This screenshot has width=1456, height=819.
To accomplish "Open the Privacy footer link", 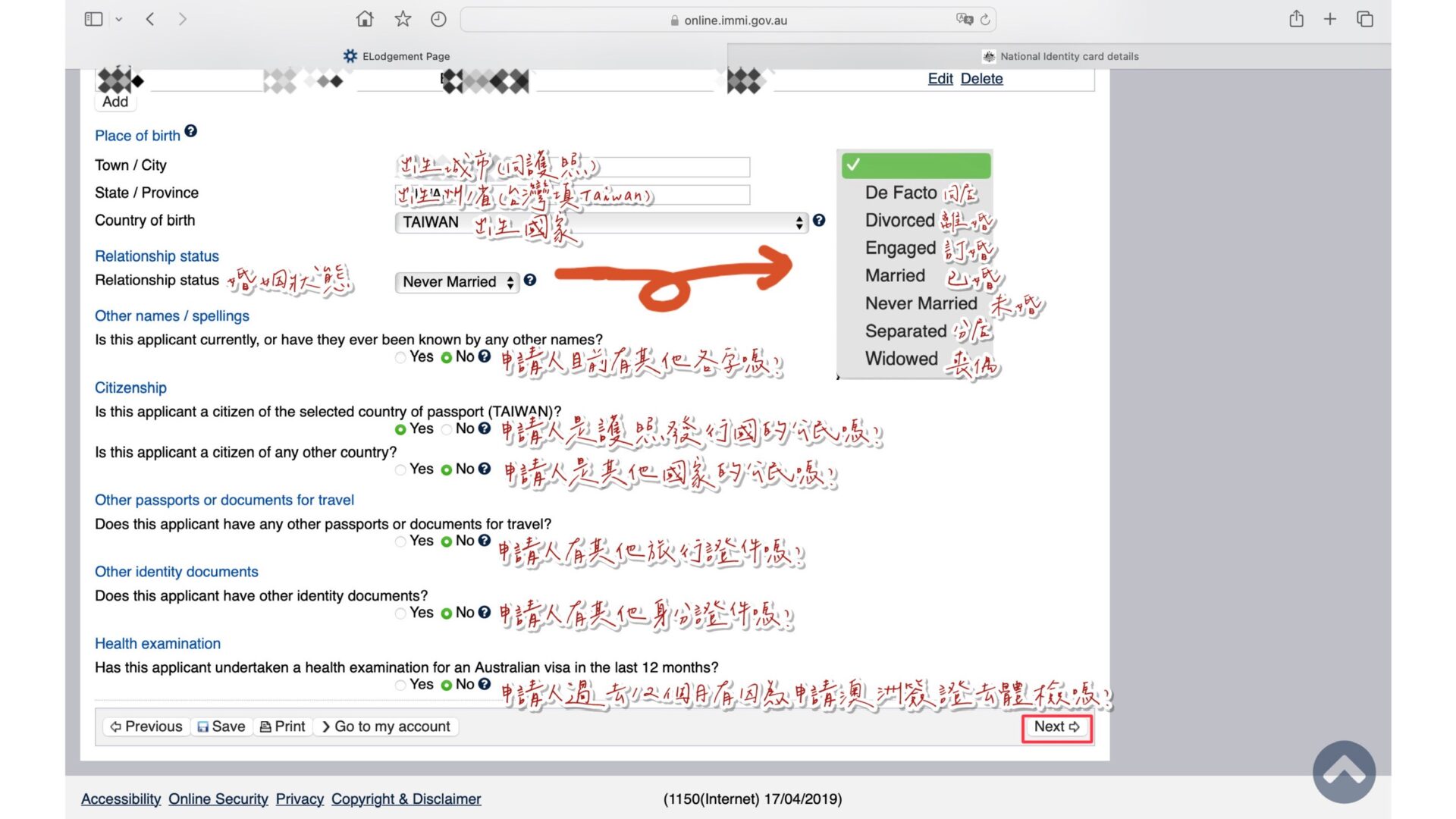I will [x=300, y=799].
